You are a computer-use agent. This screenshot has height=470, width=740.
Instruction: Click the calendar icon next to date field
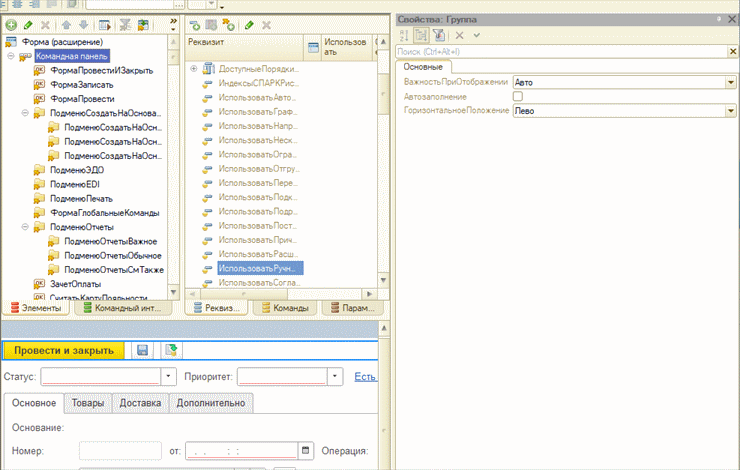point(305,450)
